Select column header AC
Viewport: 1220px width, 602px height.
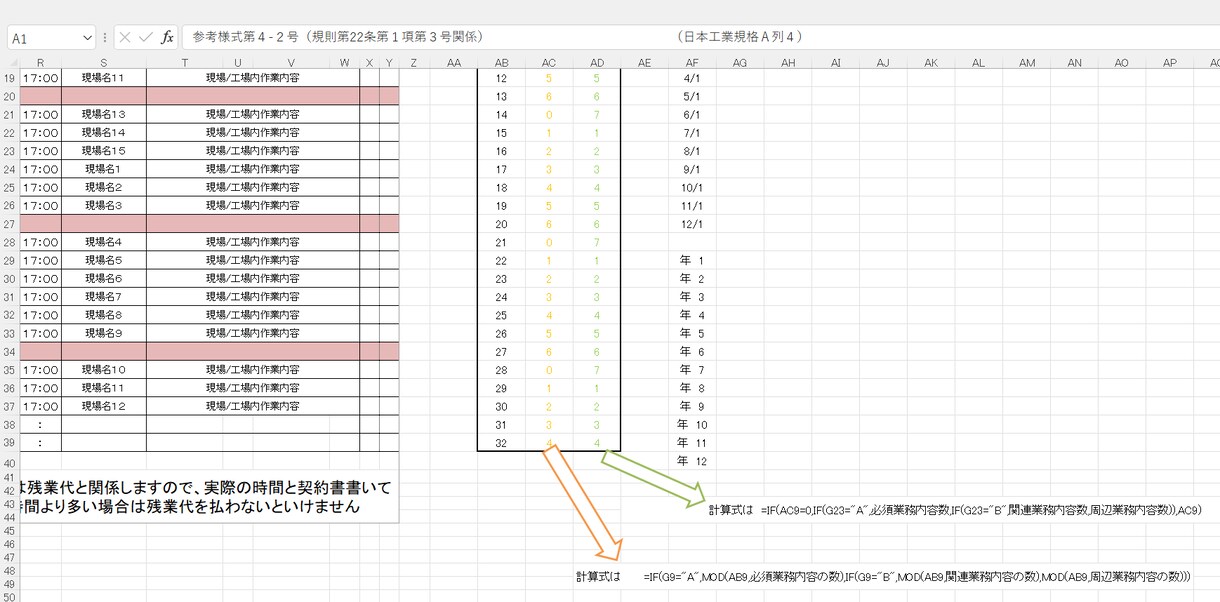549,62
